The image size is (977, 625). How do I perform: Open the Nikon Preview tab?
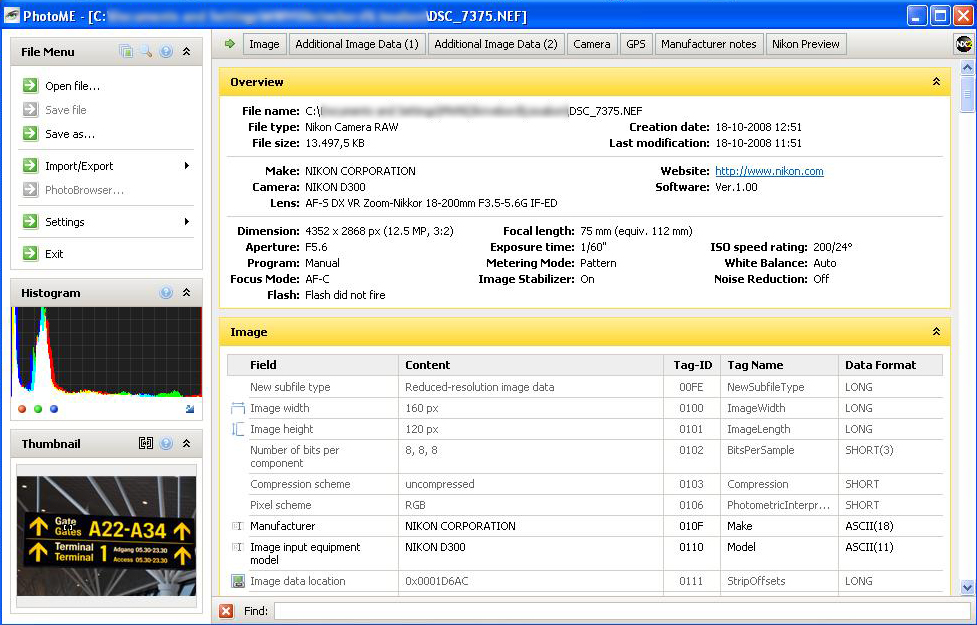(806, 44)
